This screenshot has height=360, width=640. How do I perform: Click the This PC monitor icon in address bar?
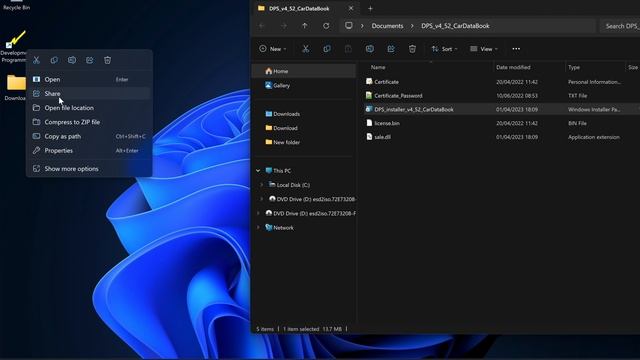coord(349,26)
